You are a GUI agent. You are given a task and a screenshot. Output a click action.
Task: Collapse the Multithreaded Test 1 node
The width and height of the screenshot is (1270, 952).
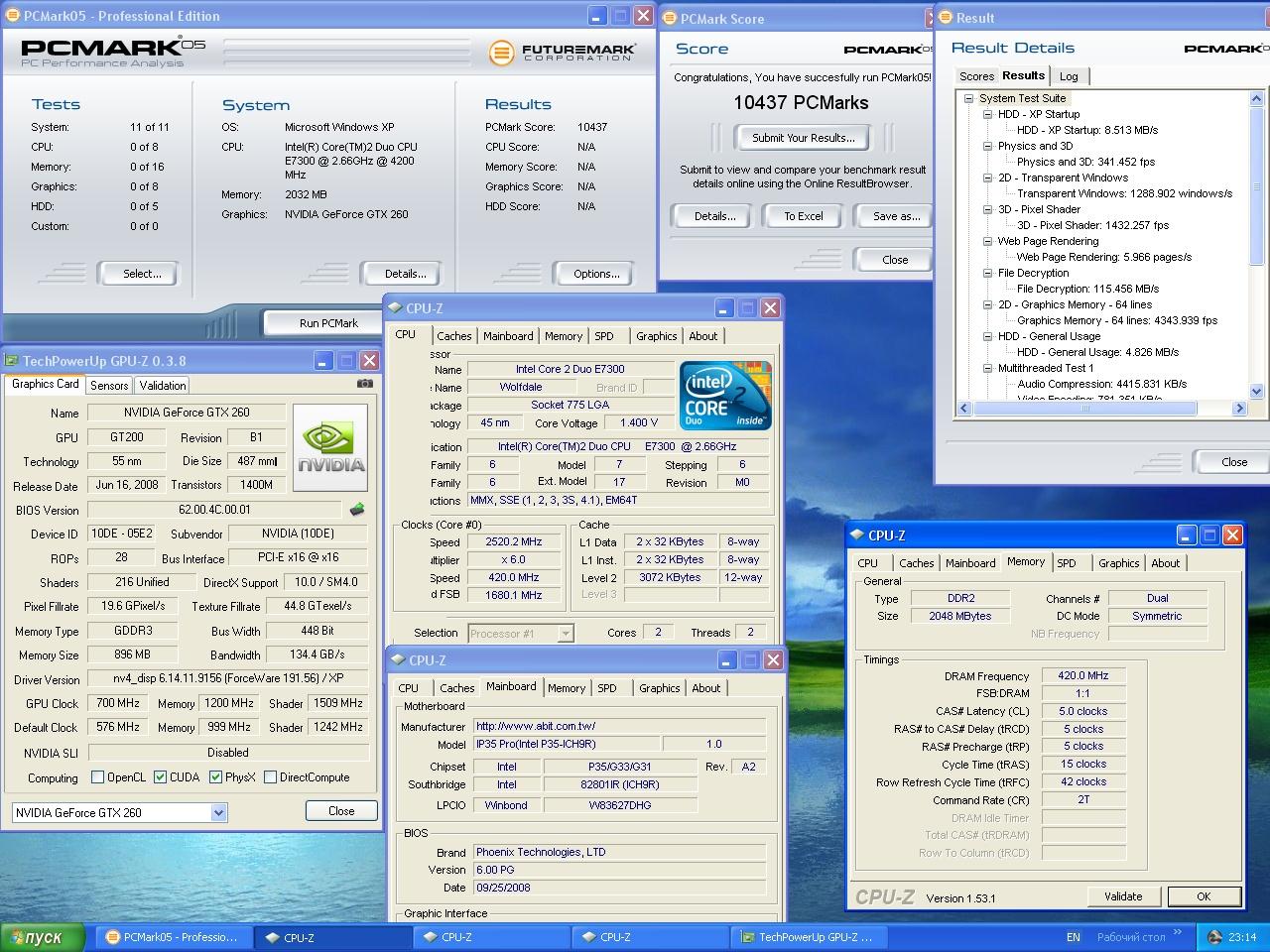tap(988, 368)
